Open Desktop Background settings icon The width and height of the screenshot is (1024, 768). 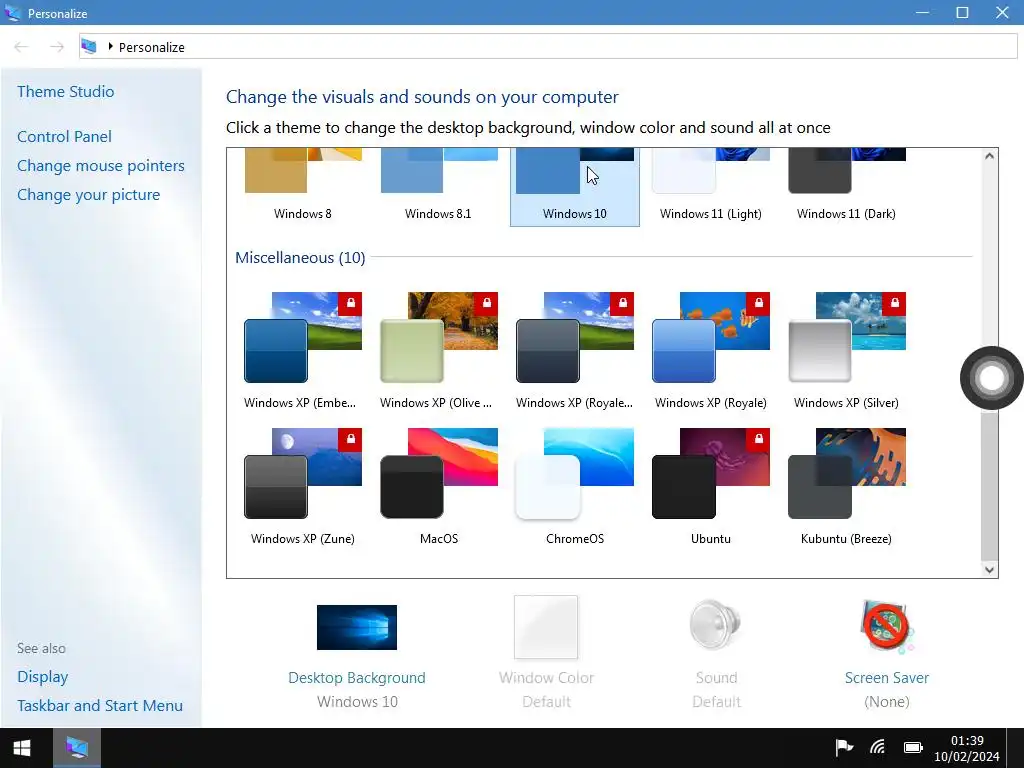[x=357, y=628]
